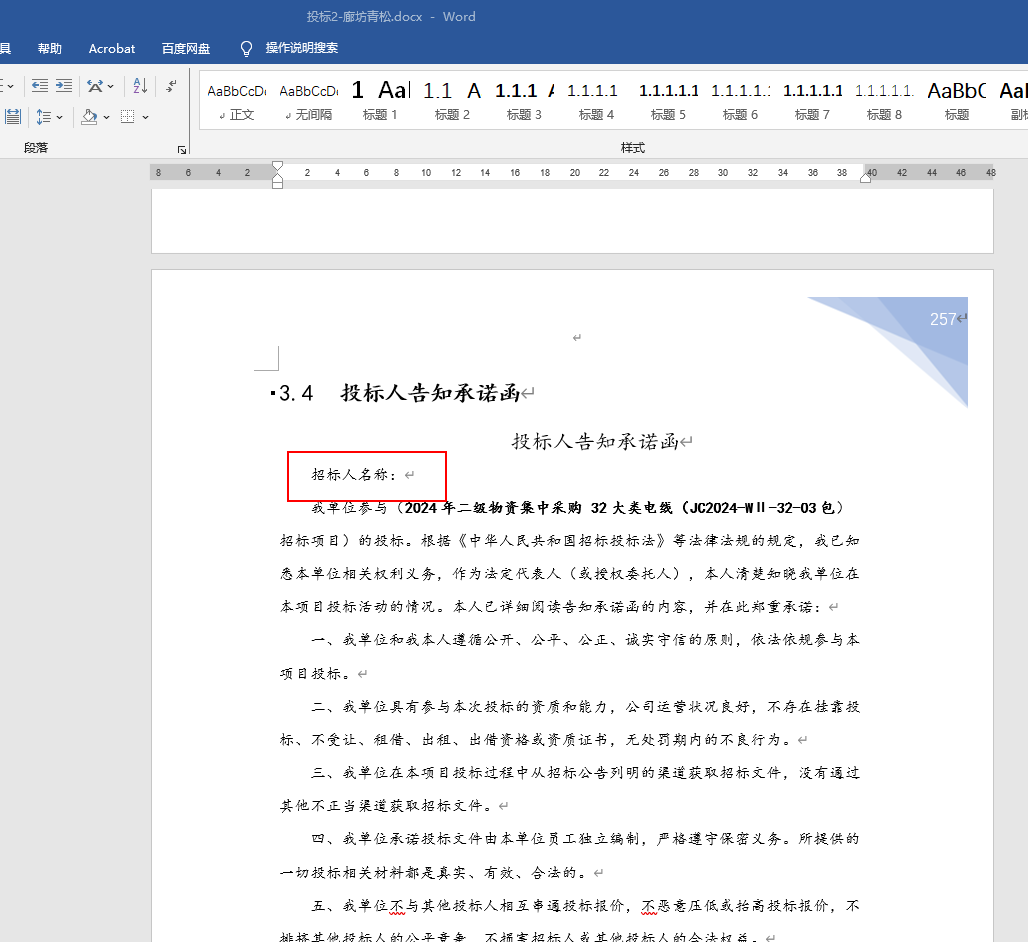Apply the 标题 2 style

pyautogui.click(x=452, y=101)
